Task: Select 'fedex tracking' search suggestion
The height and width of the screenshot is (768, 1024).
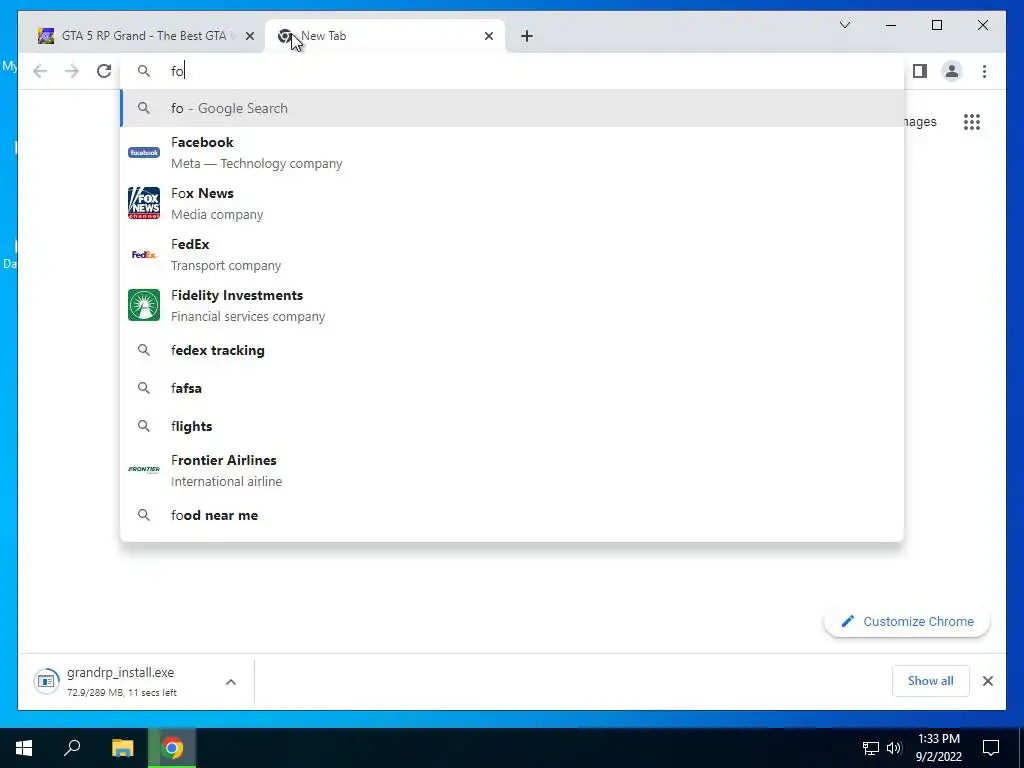Action: (512, 350)
